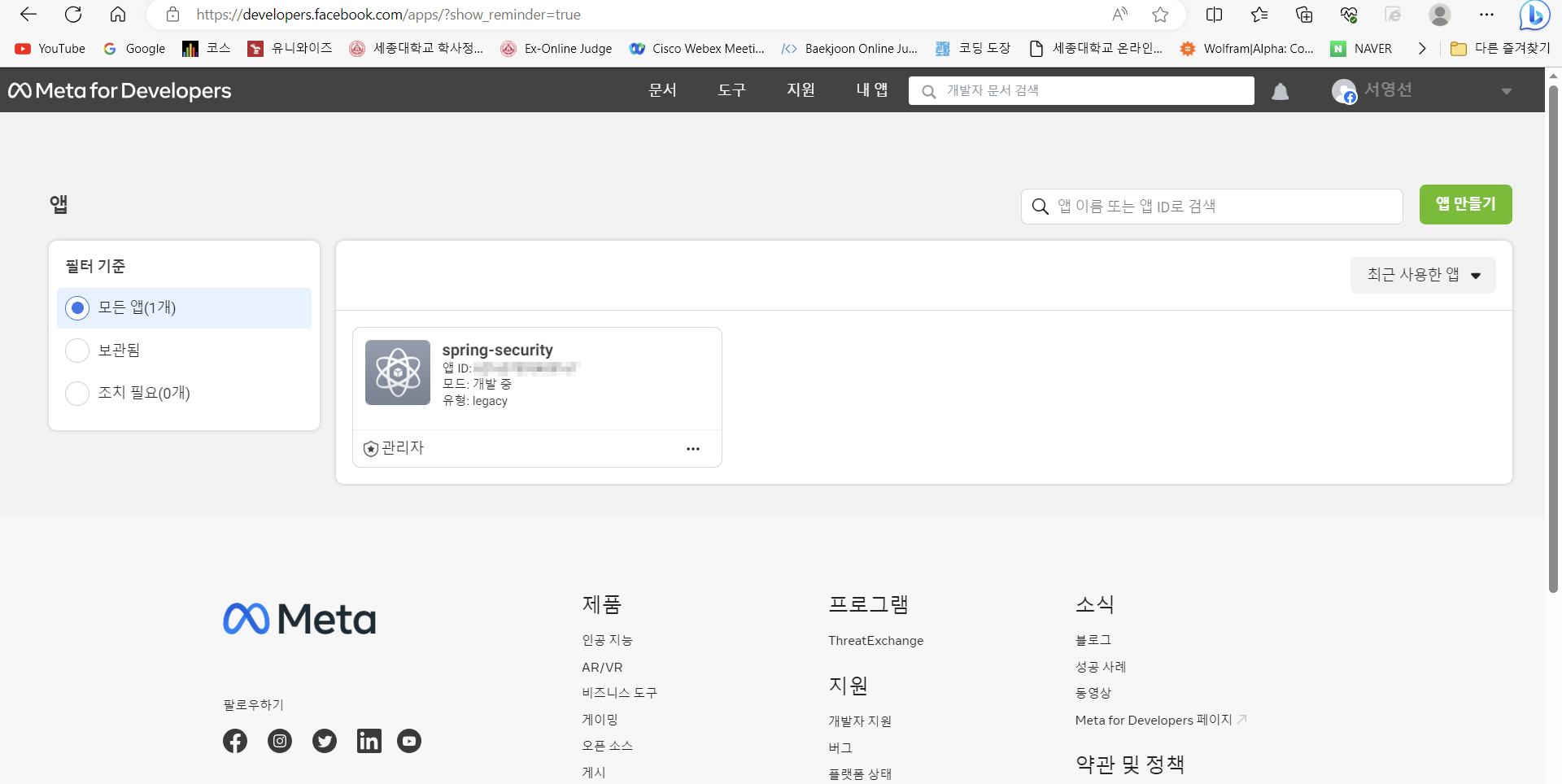Open browser essentials heart icon

(x=1349, y=15)
